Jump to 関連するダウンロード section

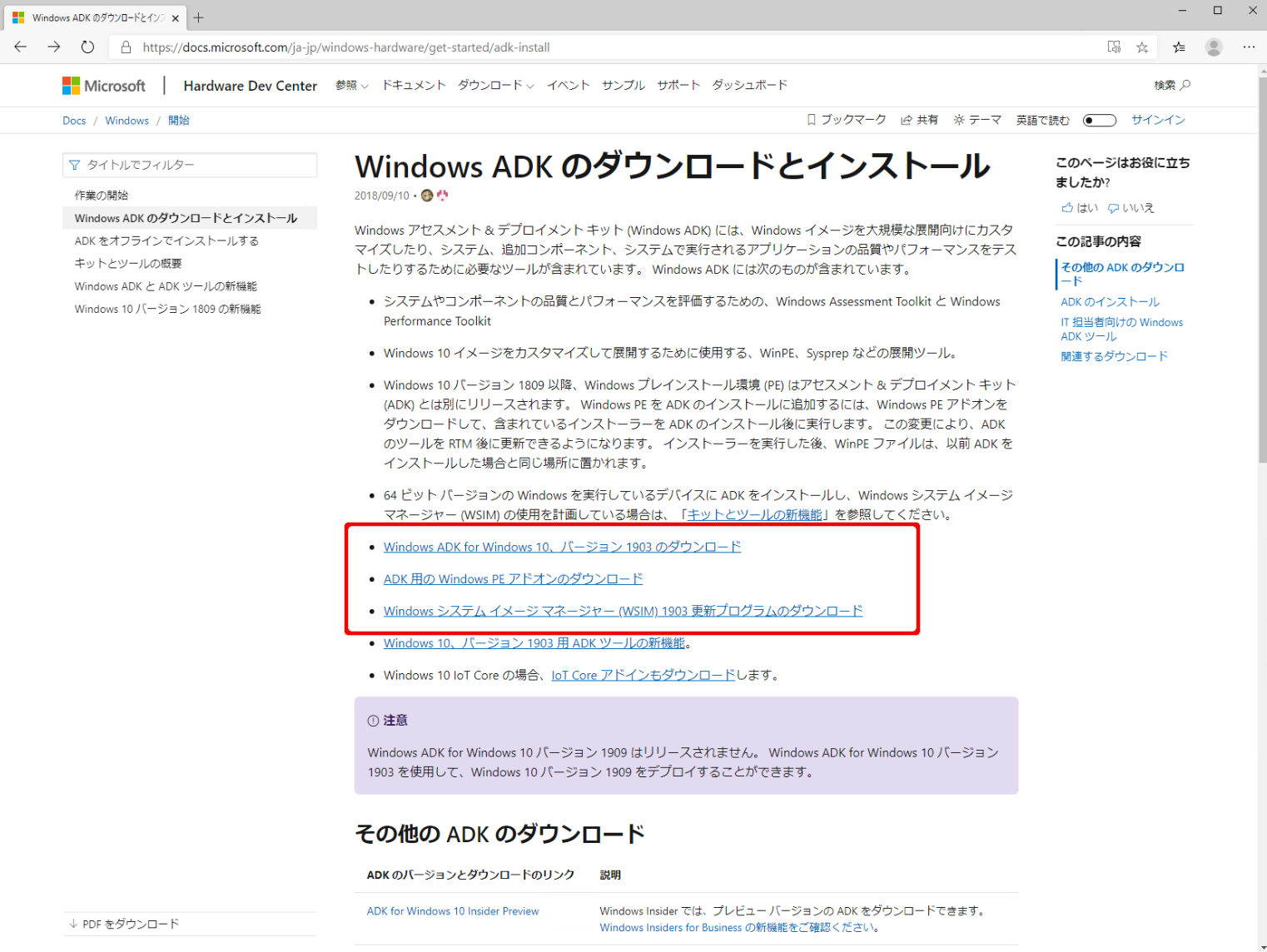(x=1114, y=356)
